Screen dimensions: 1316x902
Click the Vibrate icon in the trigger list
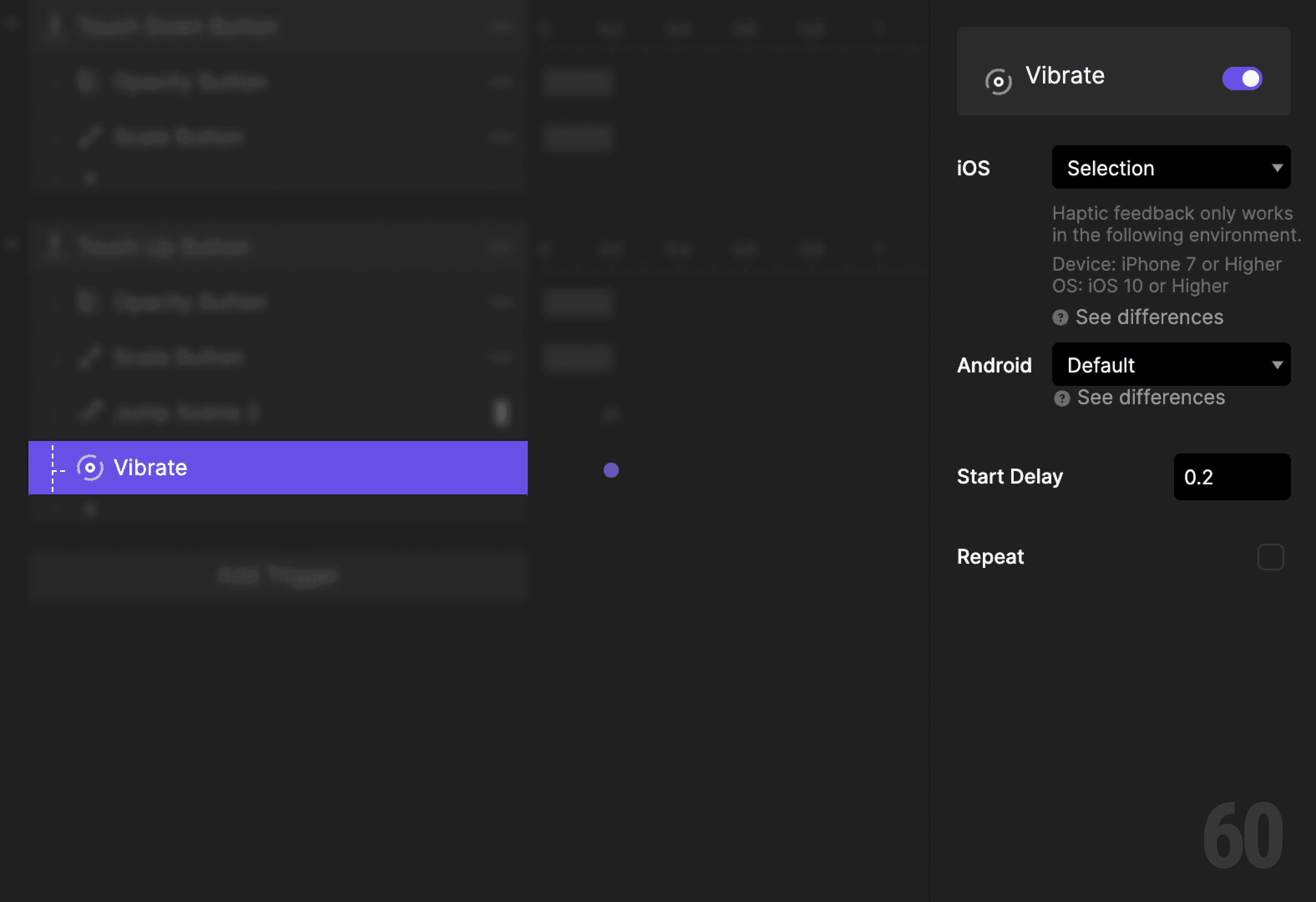click(x=89, y=468)
